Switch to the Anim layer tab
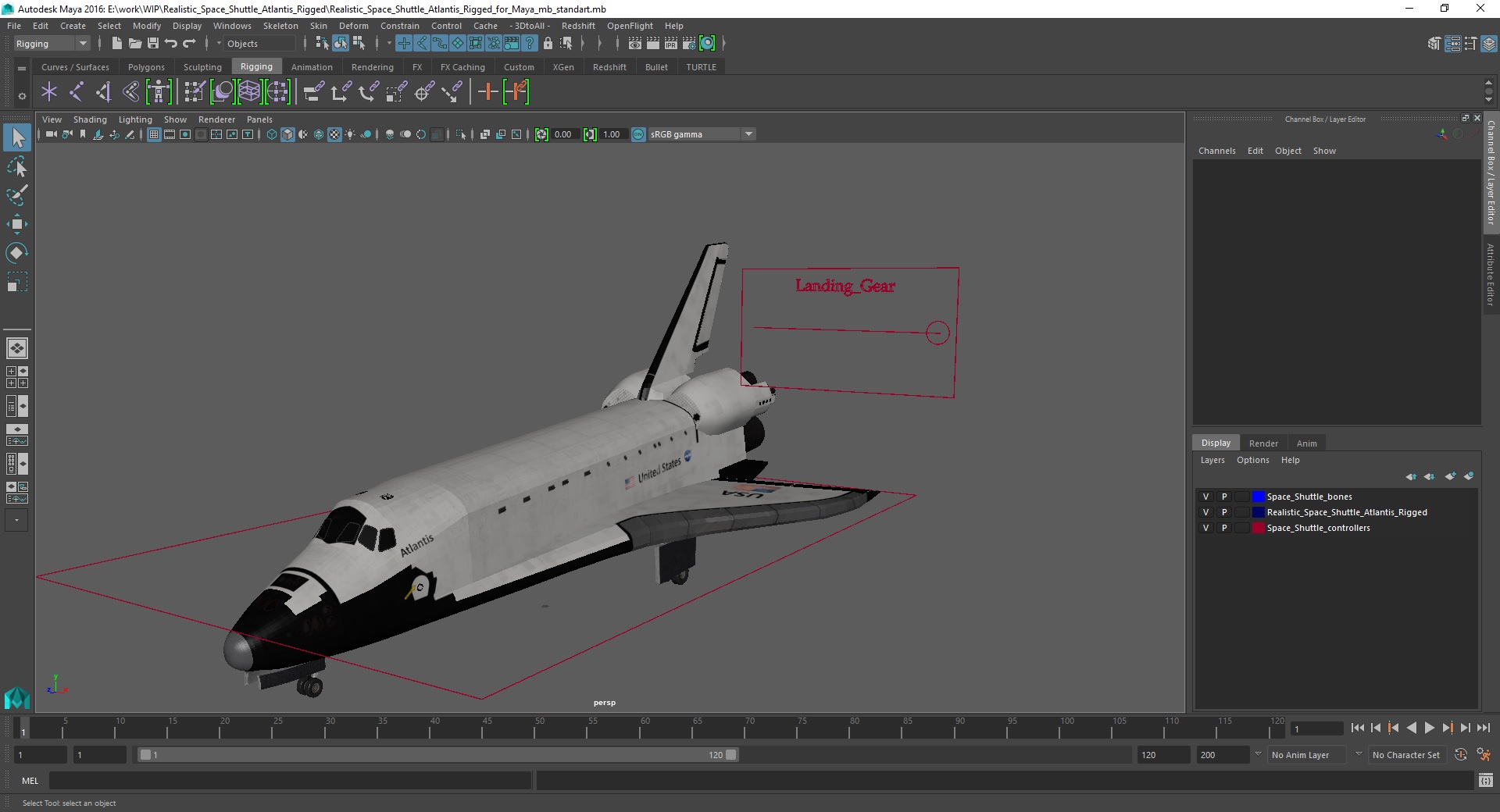Image resolution: width=1500 pixels, height=812 pixels. pyautogui.click(x=1306, y=443)
